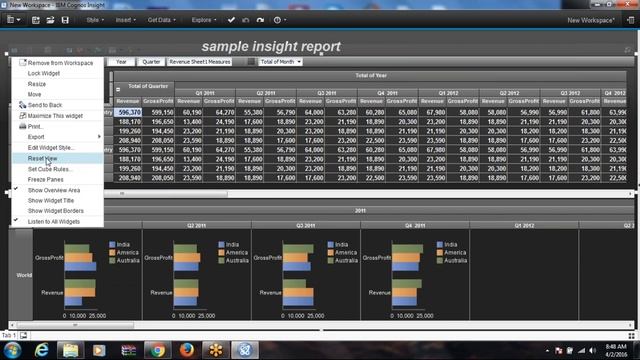Click the content pane icon beside New Workspace
Image resolution: width=640 pixels, height=360 pixels.
631,20
